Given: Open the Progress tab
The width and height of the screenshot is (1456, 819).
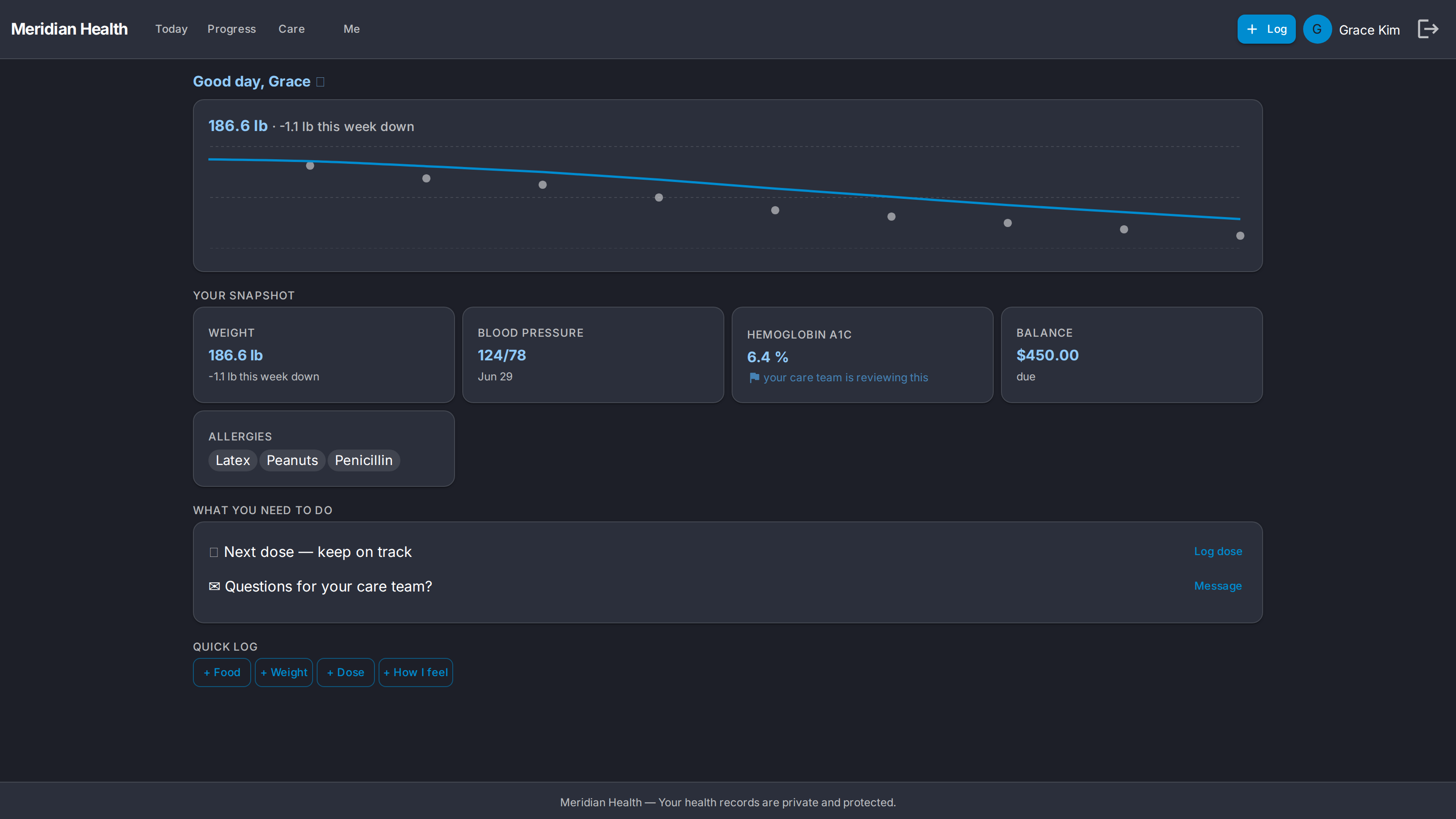Looking at the screenshot, I should pyautogui.click(x=231, y=30).
